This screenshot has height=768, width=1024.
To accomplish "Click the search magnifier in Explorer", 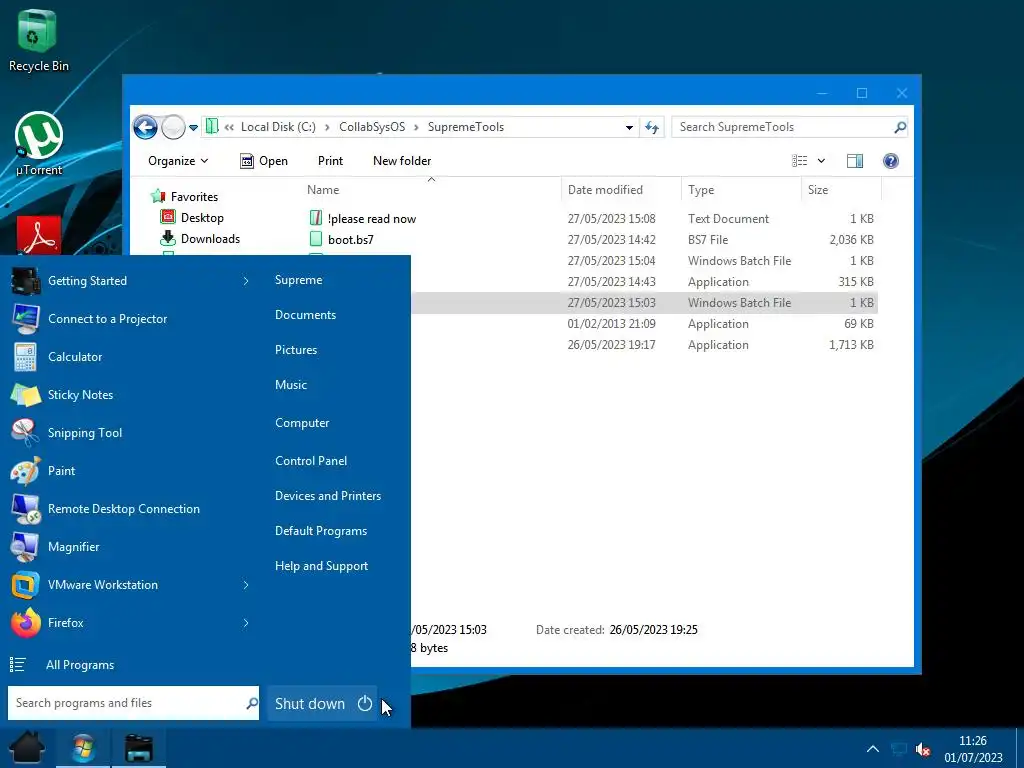I will 900,127.
